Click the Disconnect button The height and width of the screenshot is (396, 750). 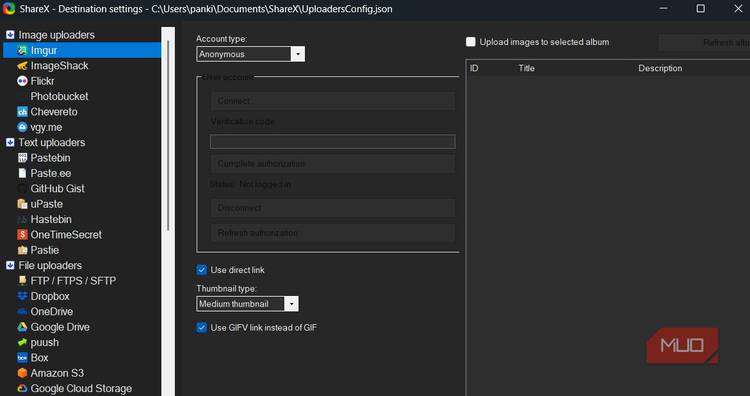click(333, 208)
